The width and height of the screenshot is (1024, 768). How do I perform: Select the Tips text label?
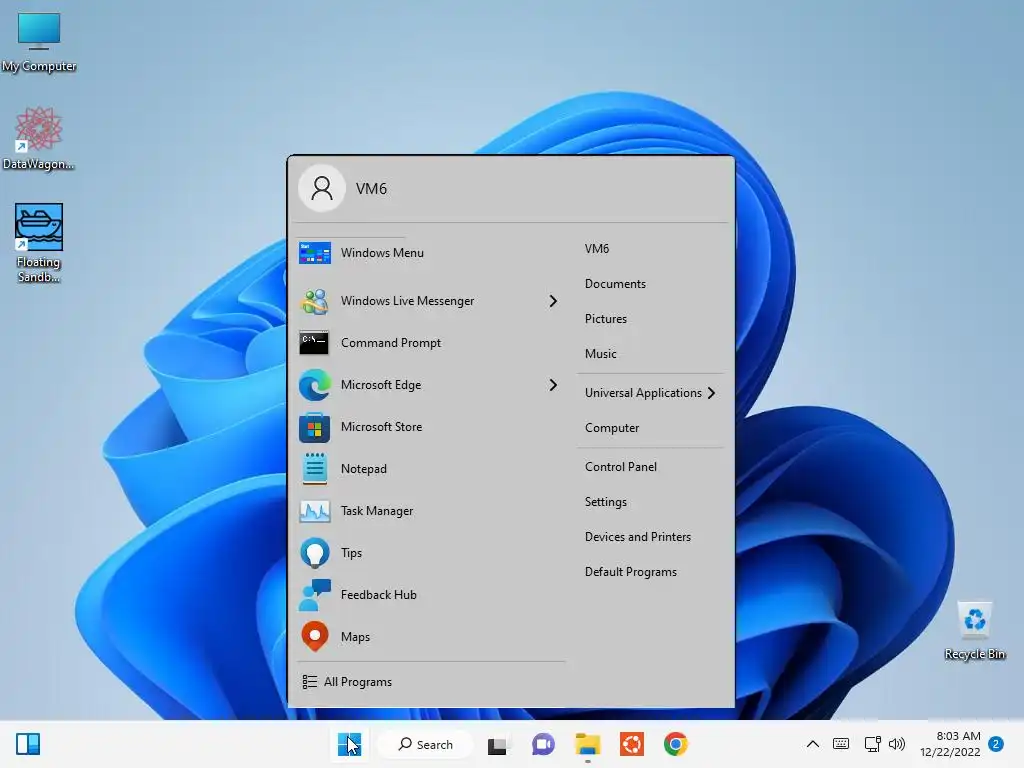[351, 553]
